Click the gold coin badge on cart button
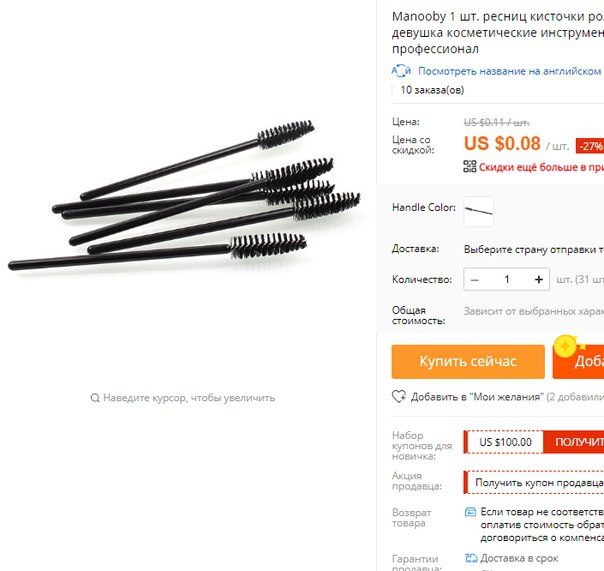The width and height of the screenshot is (604, 571). pyautogui.click(x=566, y=346)
